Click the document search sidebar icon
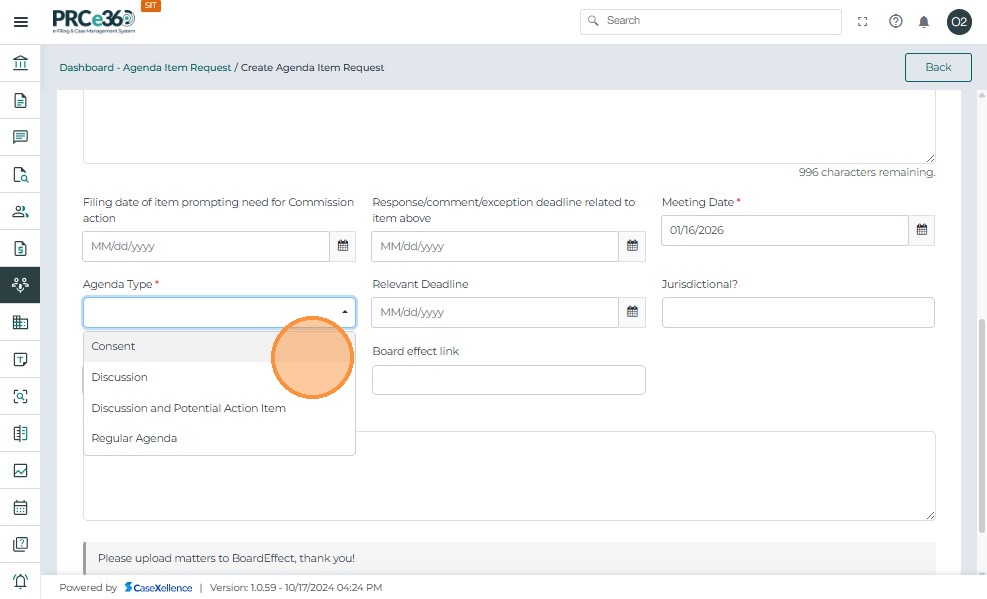Screen dimensions: 987x599 [x=20, y=174]
